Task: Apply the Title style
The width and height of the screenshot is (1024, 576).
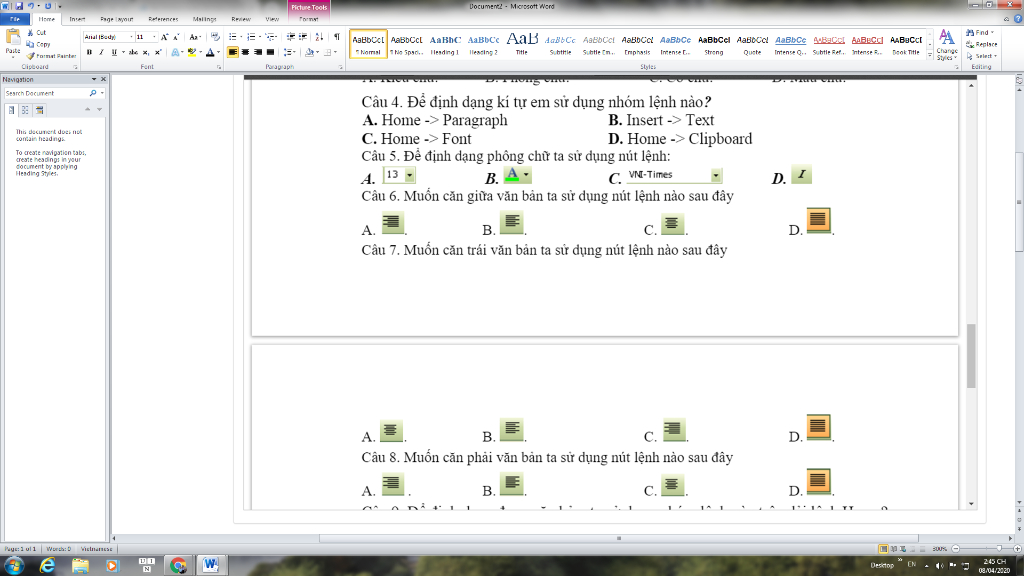Action: (x=522, y=44)
